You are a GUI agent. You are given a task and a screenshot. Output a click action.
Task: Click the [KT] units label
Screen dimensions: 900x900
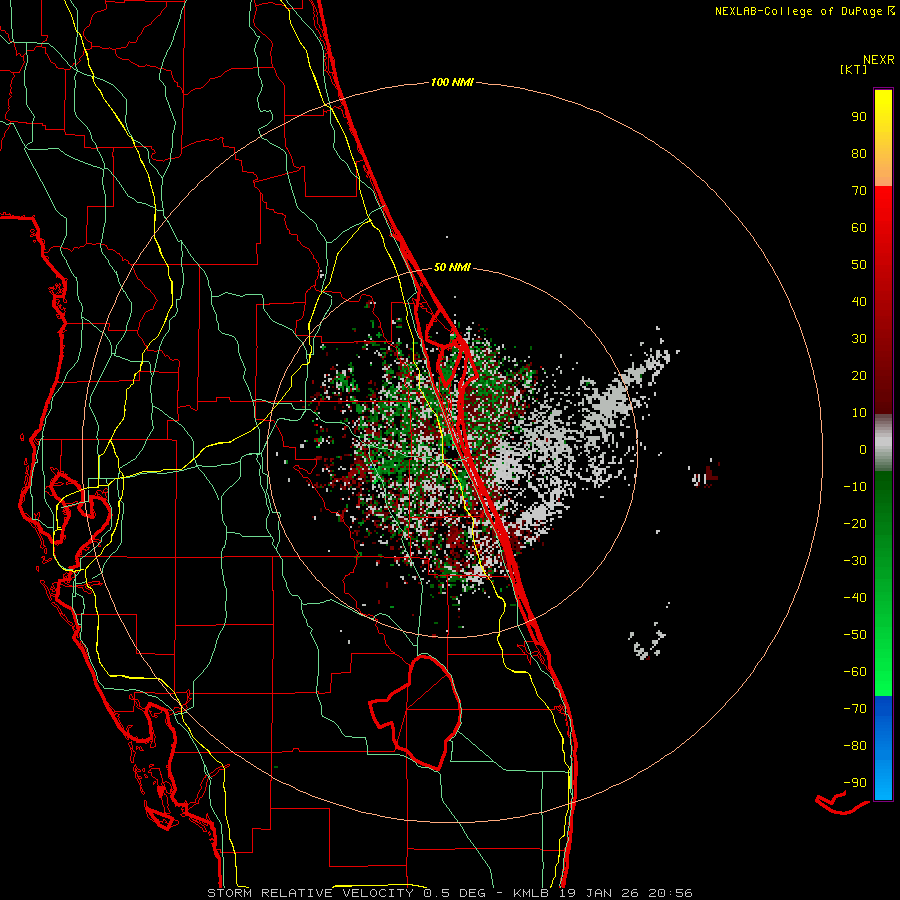pyautogui.click(x=854, y=69)
